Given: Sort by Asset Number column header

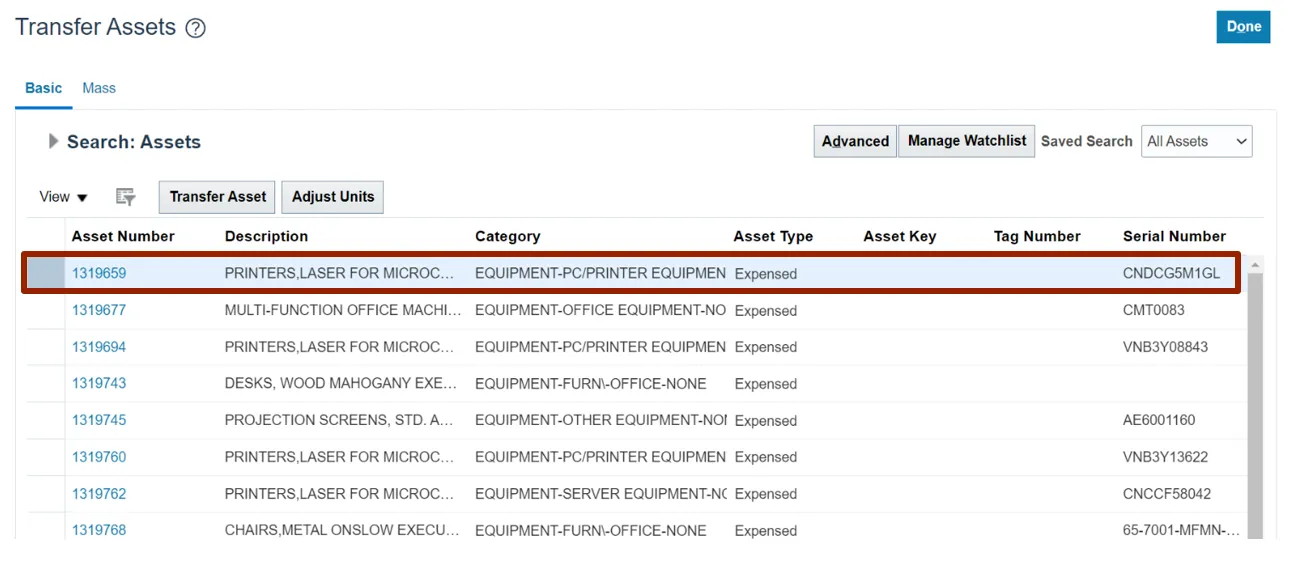Looking at the screenshot, I should click(x=123, y=236).
